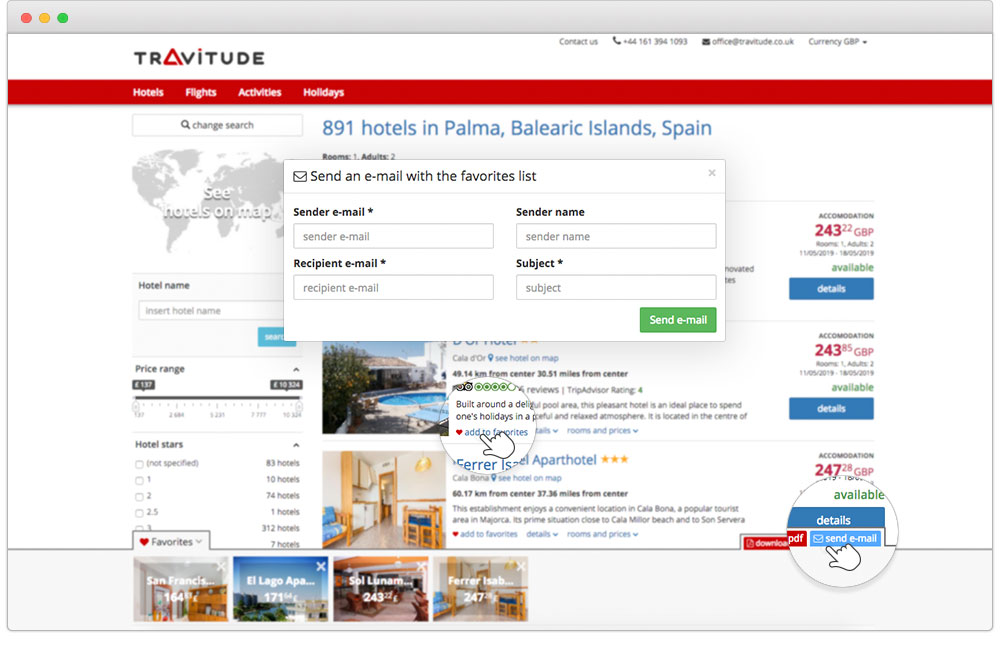Click see hotel on map for Cala d'Or
Screen dimensions: 1000x646
point(526,358)
